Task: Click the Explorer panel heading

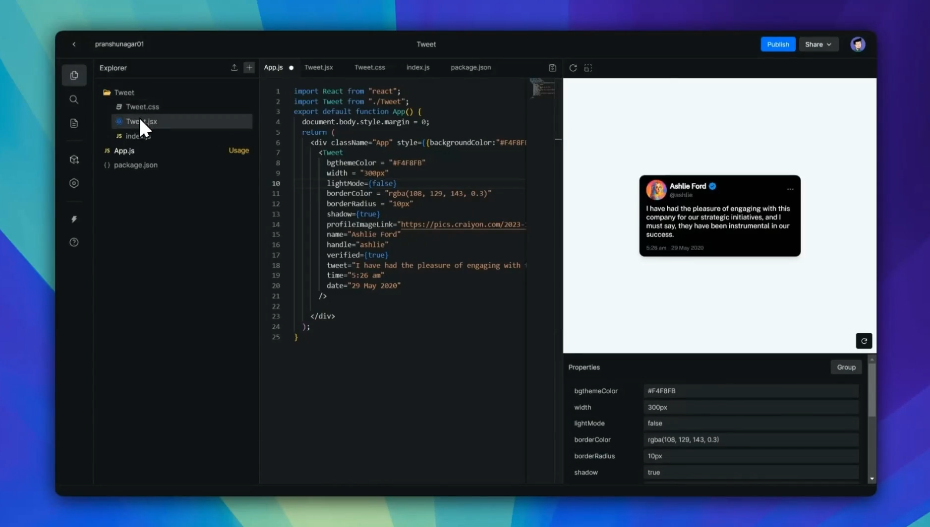Action: click(x=113, y=68)
